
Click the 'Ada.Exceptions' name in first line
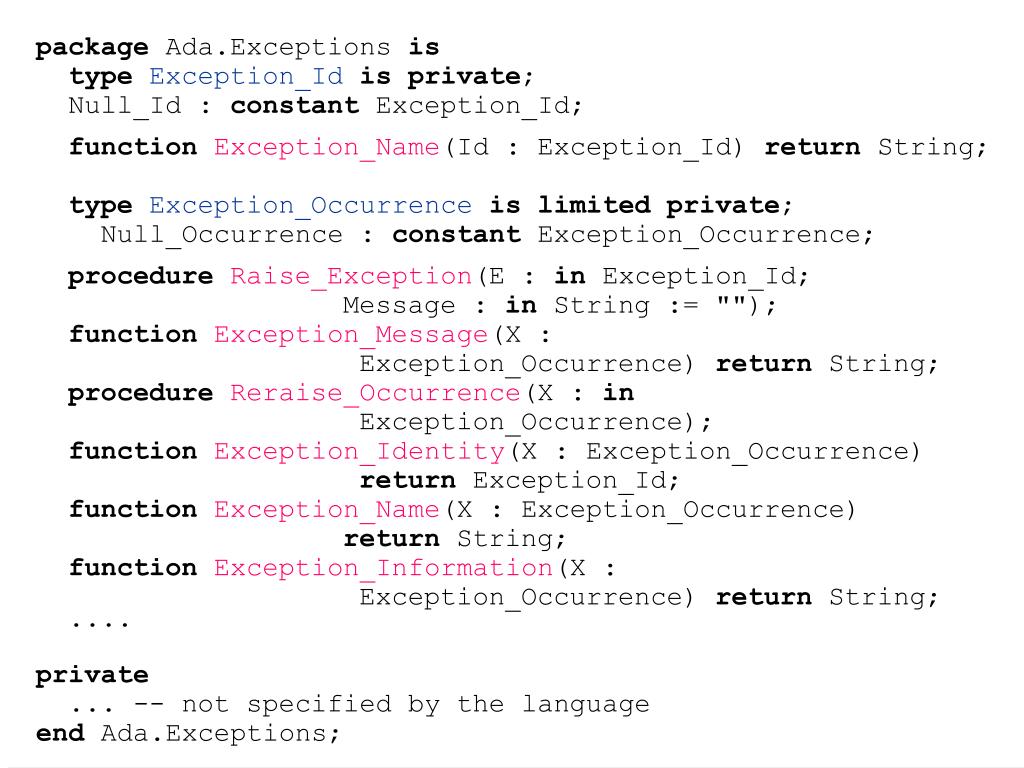pos(278,48)
